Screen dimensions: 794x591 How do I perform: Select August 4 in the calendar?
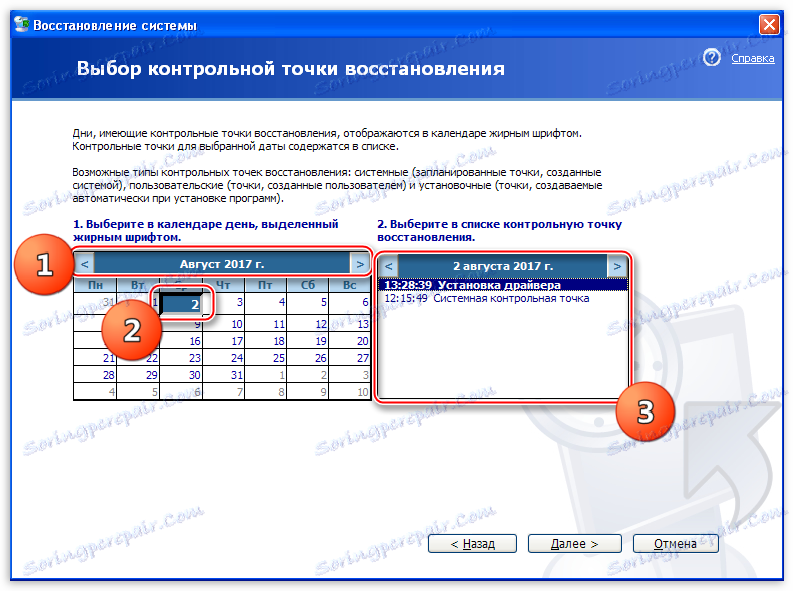pyautogui.click(x=265, y=303)
